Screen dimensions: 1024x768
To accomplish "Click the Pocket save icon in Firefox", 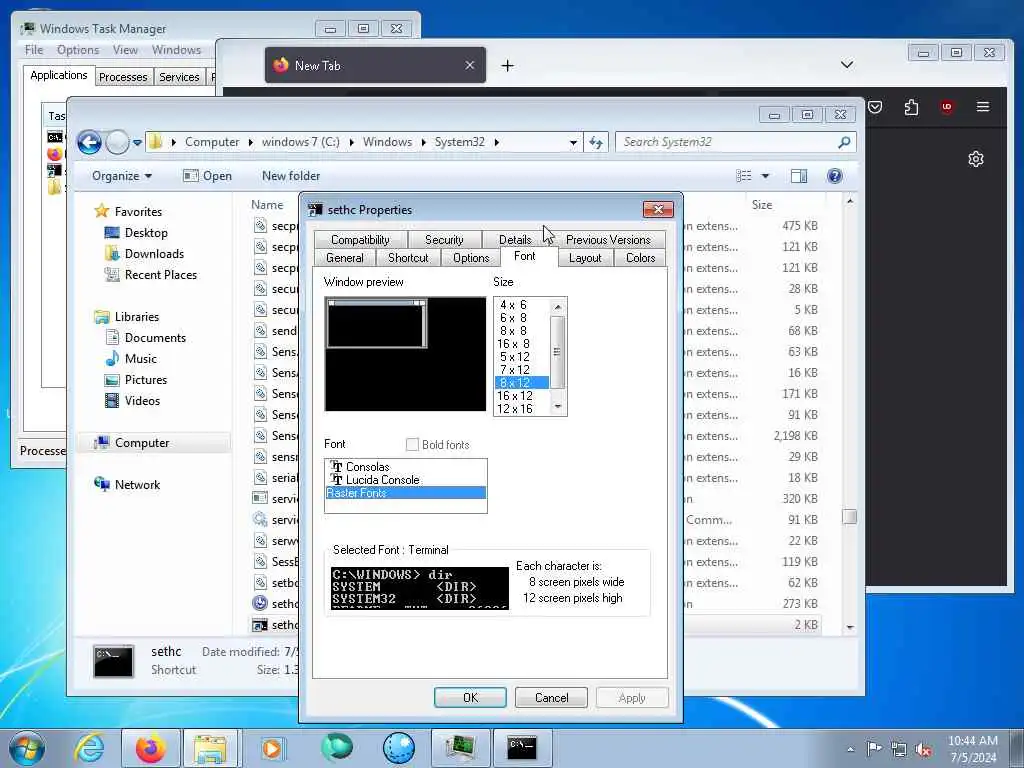I will click(x=875, y=107).
